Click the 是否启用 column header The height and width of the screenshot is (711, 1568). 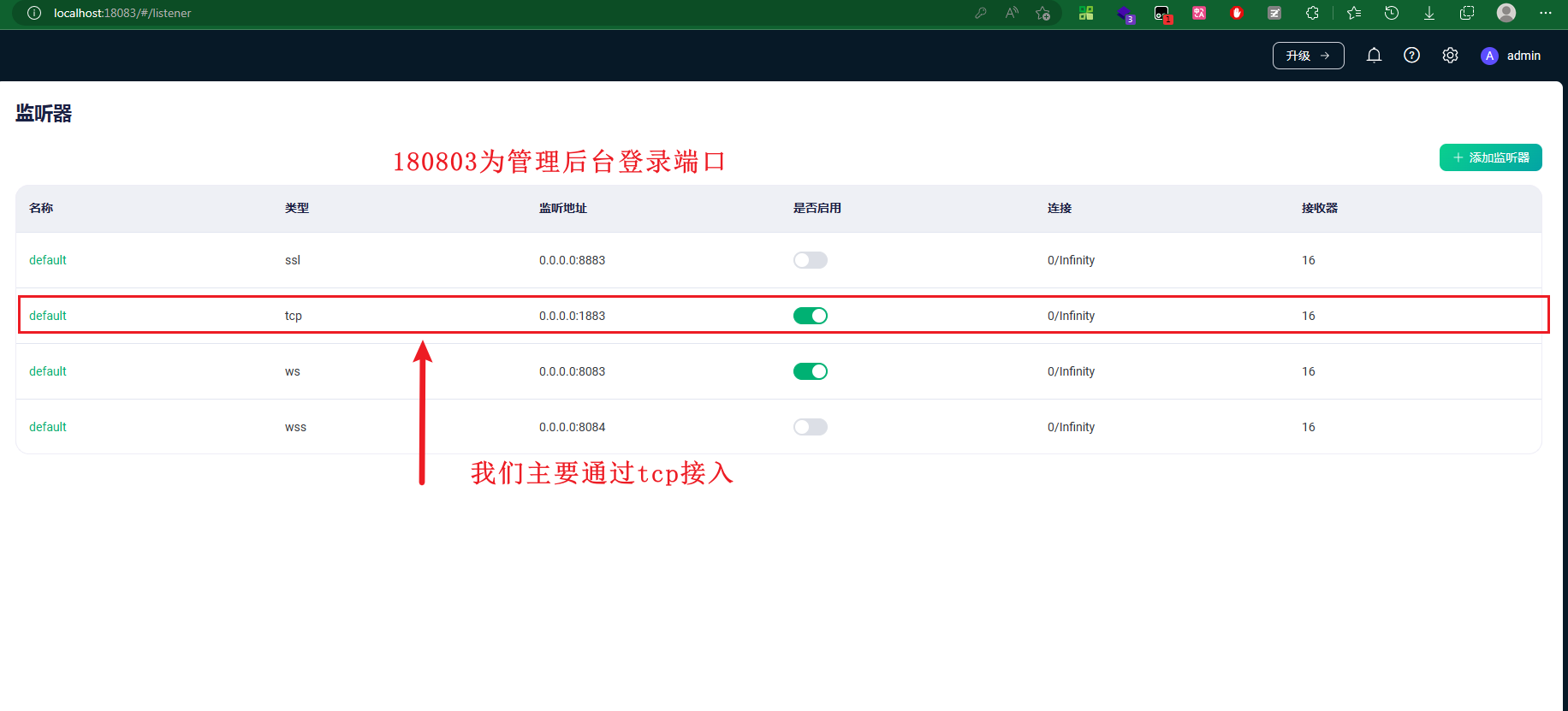(817, 208)
